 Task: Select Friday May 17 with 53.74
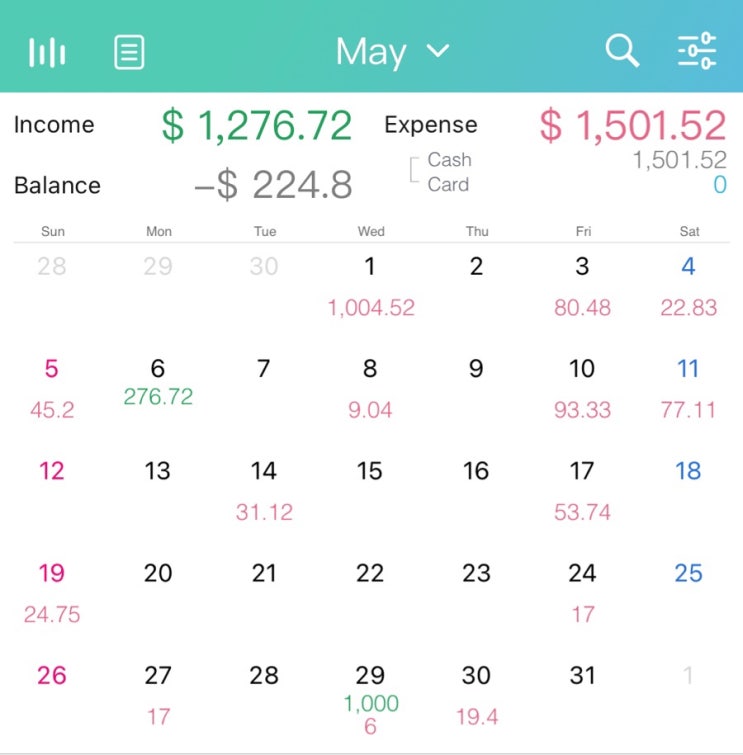[x=582, y=491]
